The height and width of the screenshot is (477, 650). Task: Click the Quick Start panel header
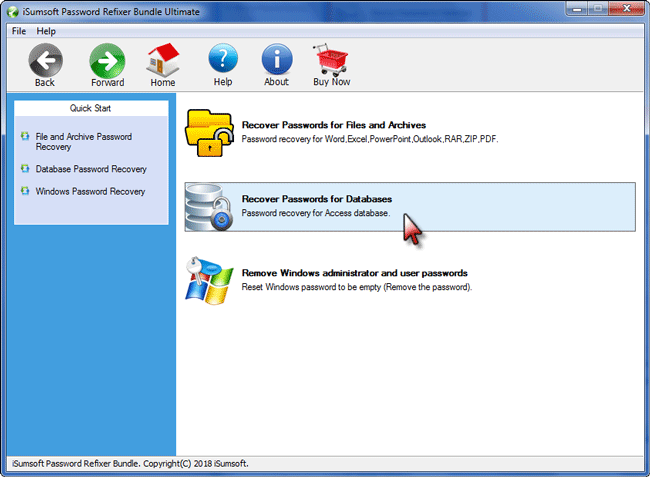[x=91, y=108]
